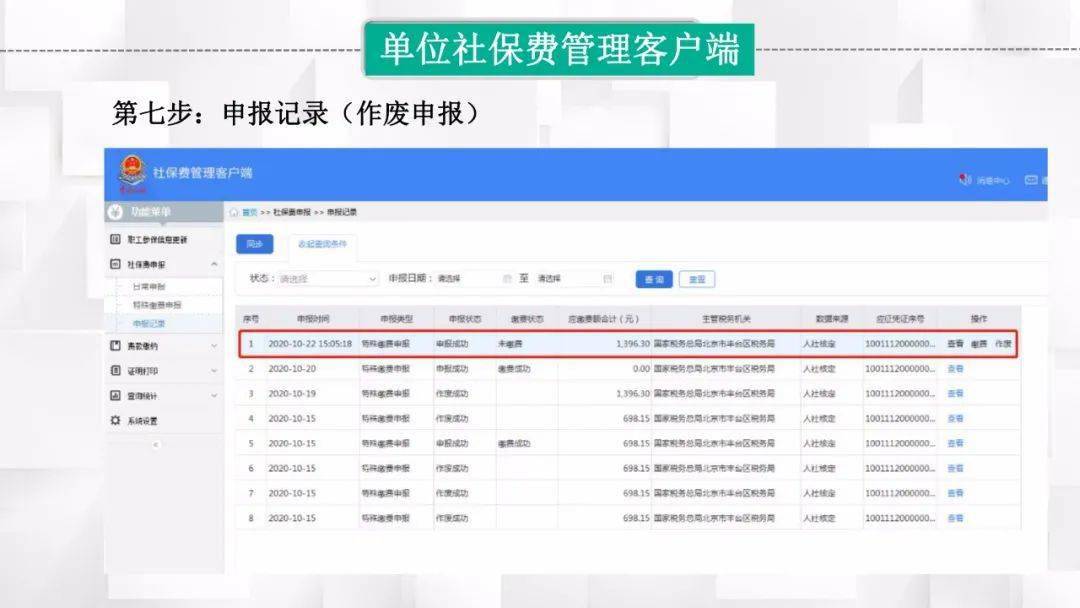Click the 数据来源 column header

[x=832, y=319]
